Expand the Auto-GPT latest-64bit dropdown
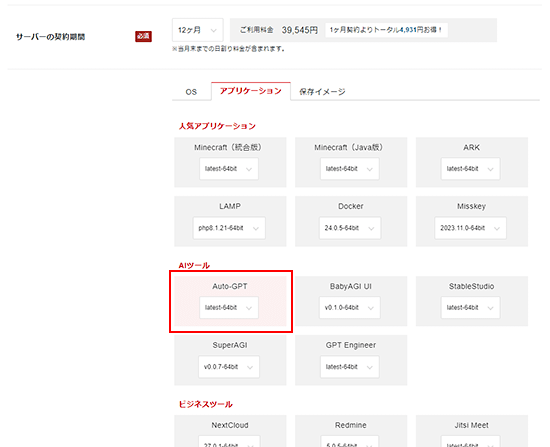This screenshot has height=447, width=550. 229,308
